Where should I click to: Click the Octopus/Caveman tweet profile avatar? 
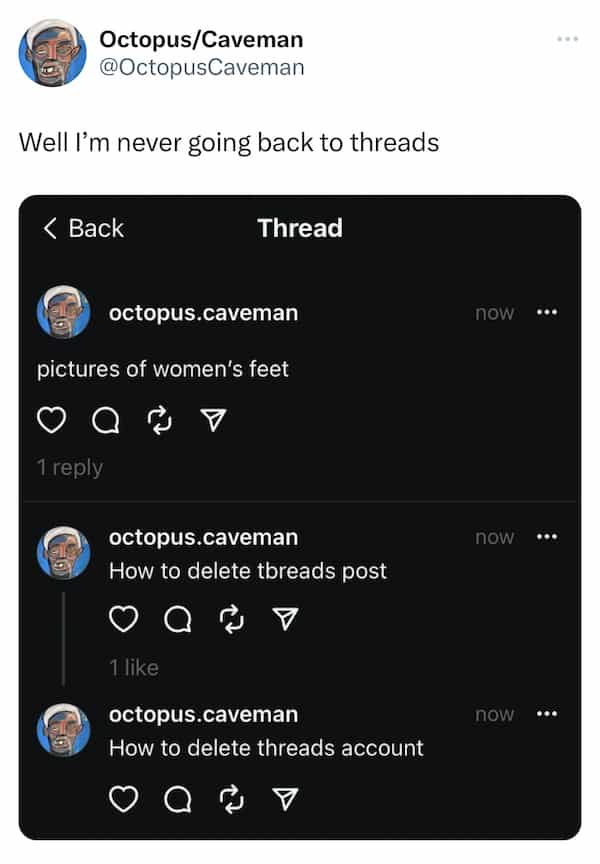click(x=53, y=53)
